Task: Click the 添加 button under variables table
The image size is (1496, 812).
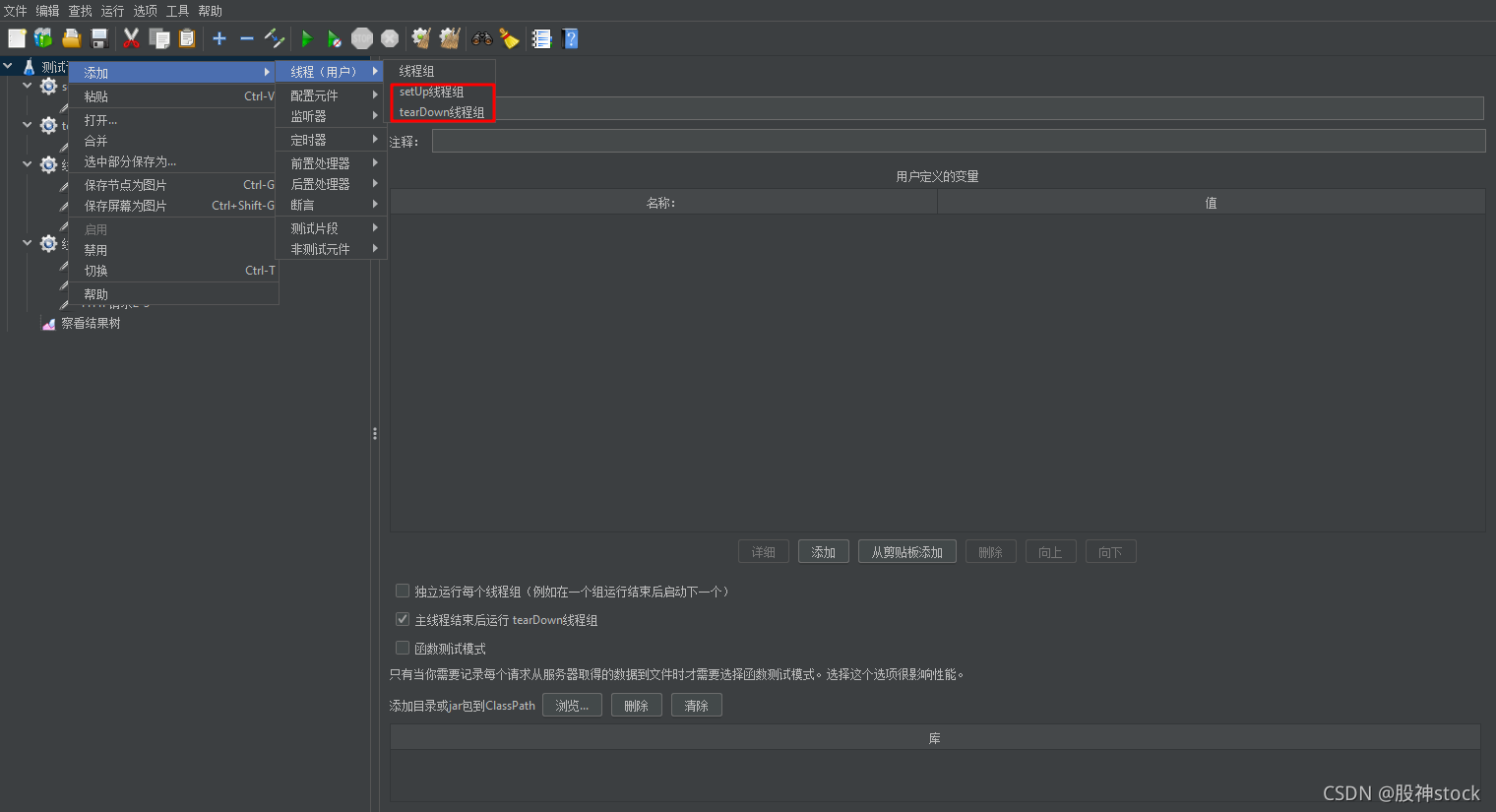Action: pos(824,552)
